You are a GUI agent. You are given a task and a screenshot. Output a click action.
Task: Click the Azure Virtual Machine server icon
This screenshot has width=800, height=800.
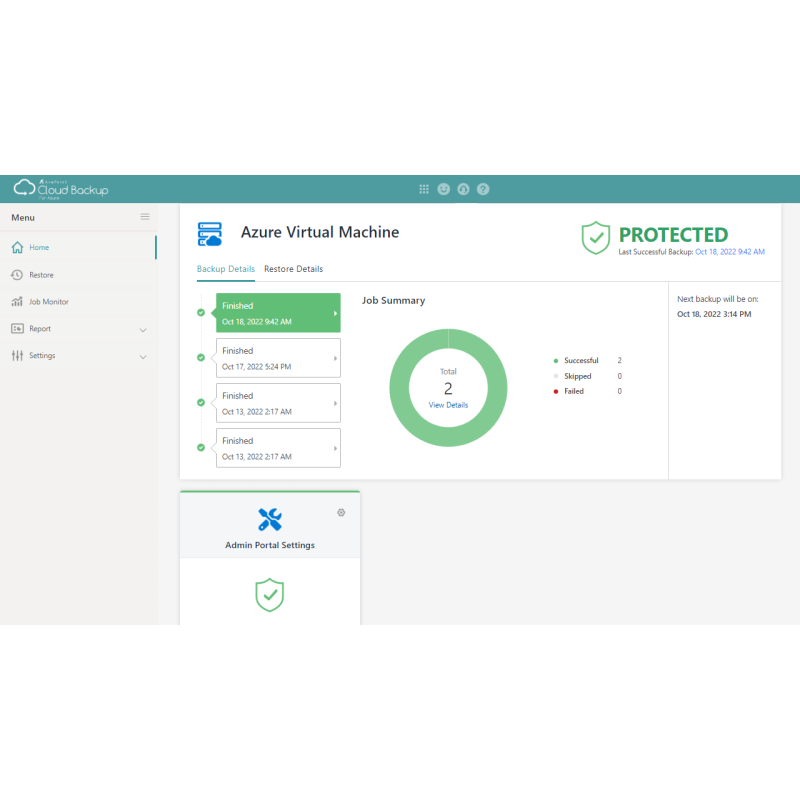(210, 234)
